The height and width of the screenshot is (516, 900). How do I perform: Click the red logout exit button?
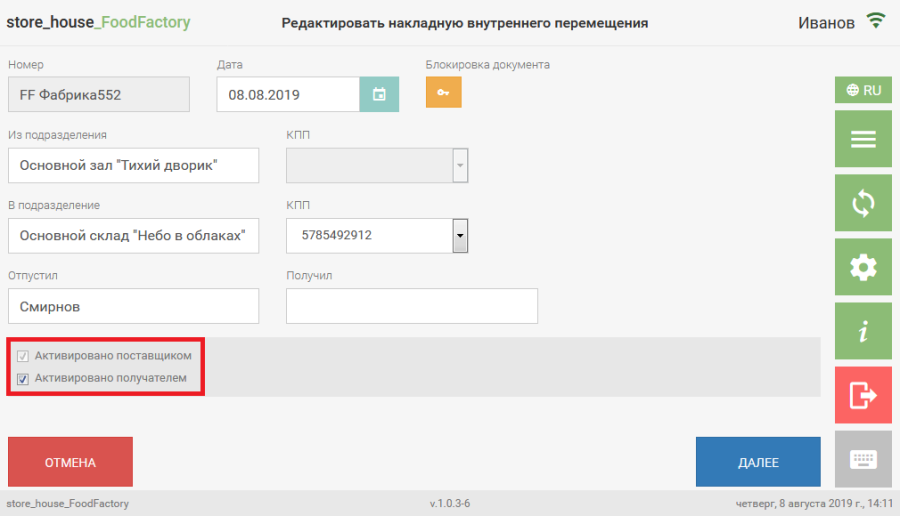click(x=862, y=395)
